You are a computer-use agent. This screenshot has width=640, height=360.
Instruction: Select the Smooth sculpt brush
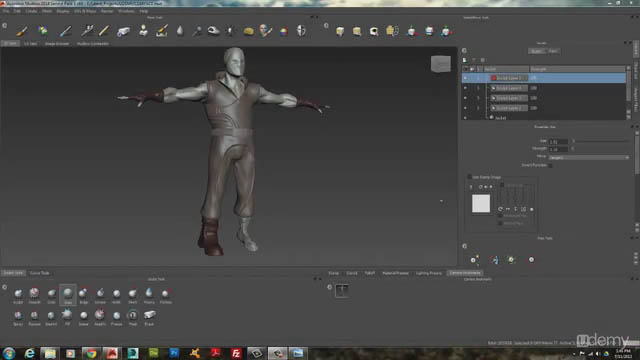click(35, 295)
